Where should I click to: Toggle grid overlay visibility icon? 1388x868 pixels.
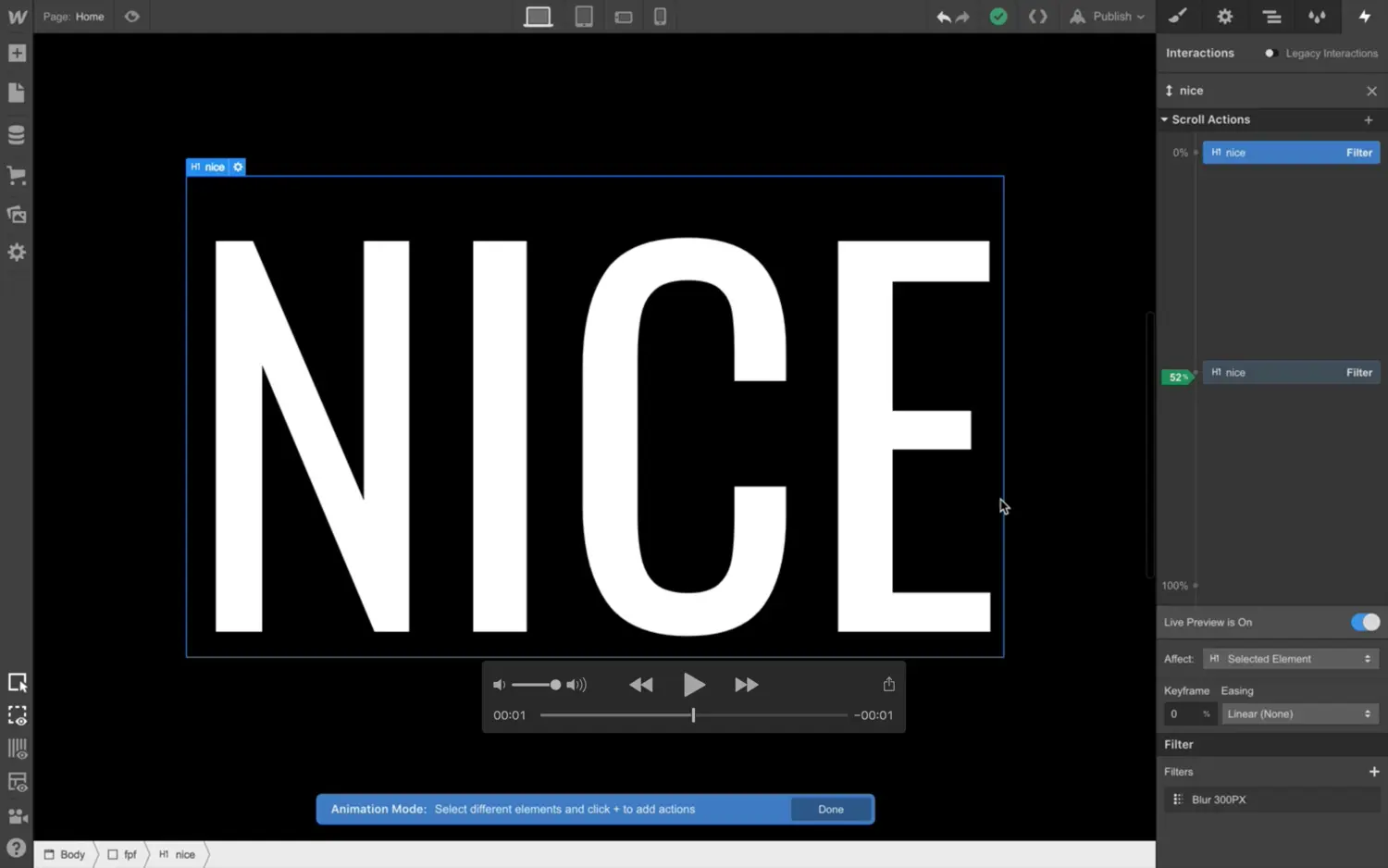pyautogui.click(x=17, y=750)
